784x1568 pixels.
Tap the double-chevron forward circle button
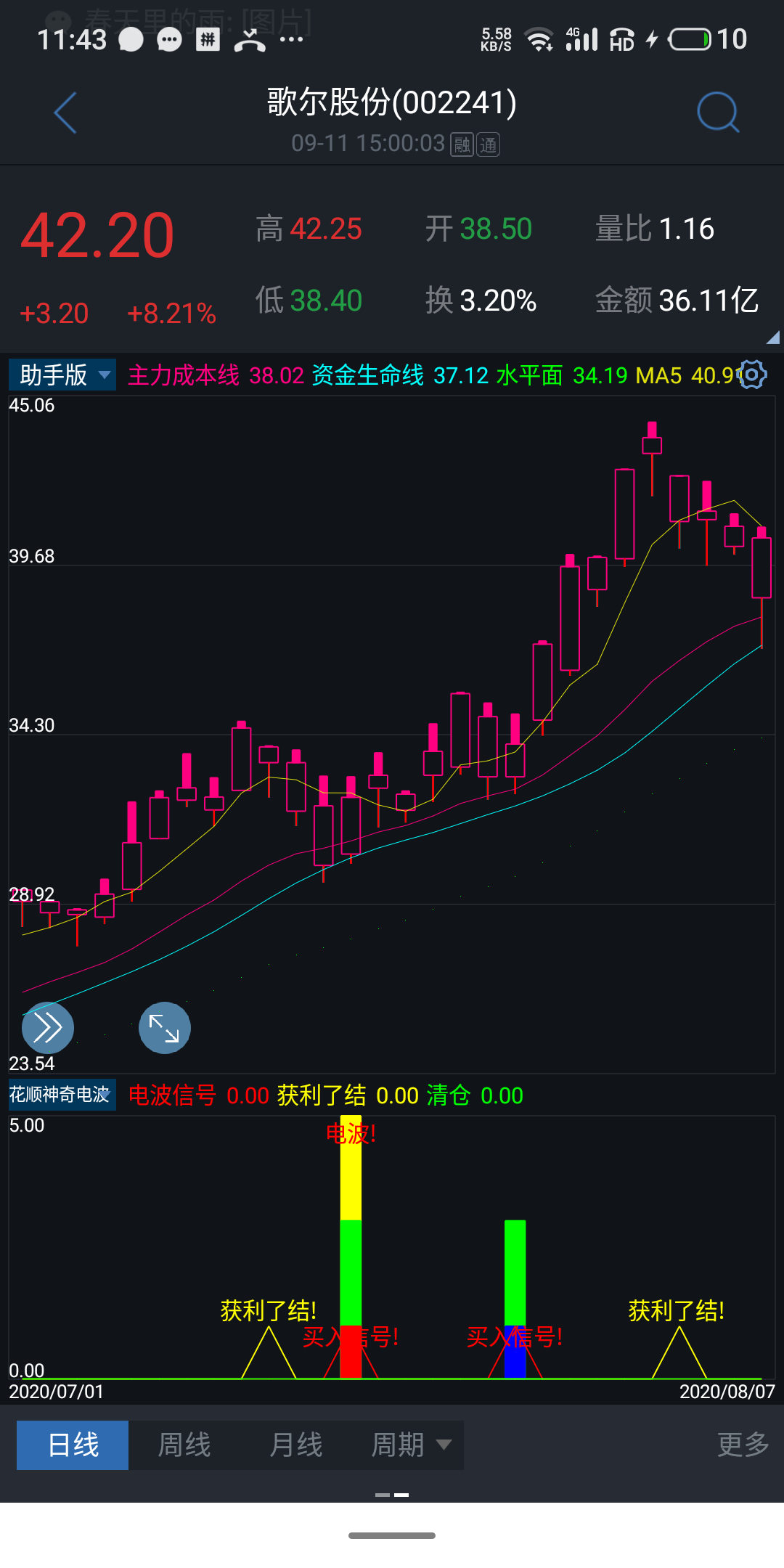pyautogui.click(x=48, y=1027)
